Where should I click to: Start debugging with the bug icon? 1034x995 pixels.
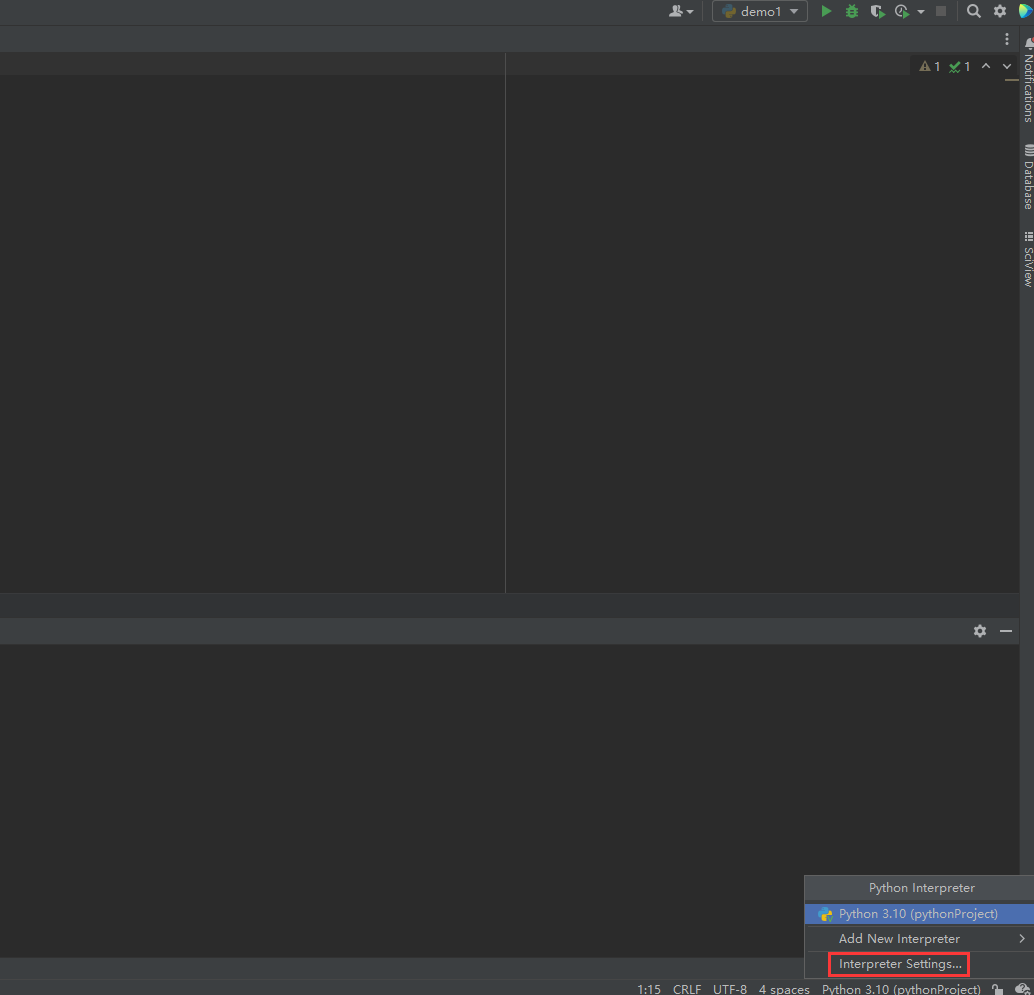[852, 11]
